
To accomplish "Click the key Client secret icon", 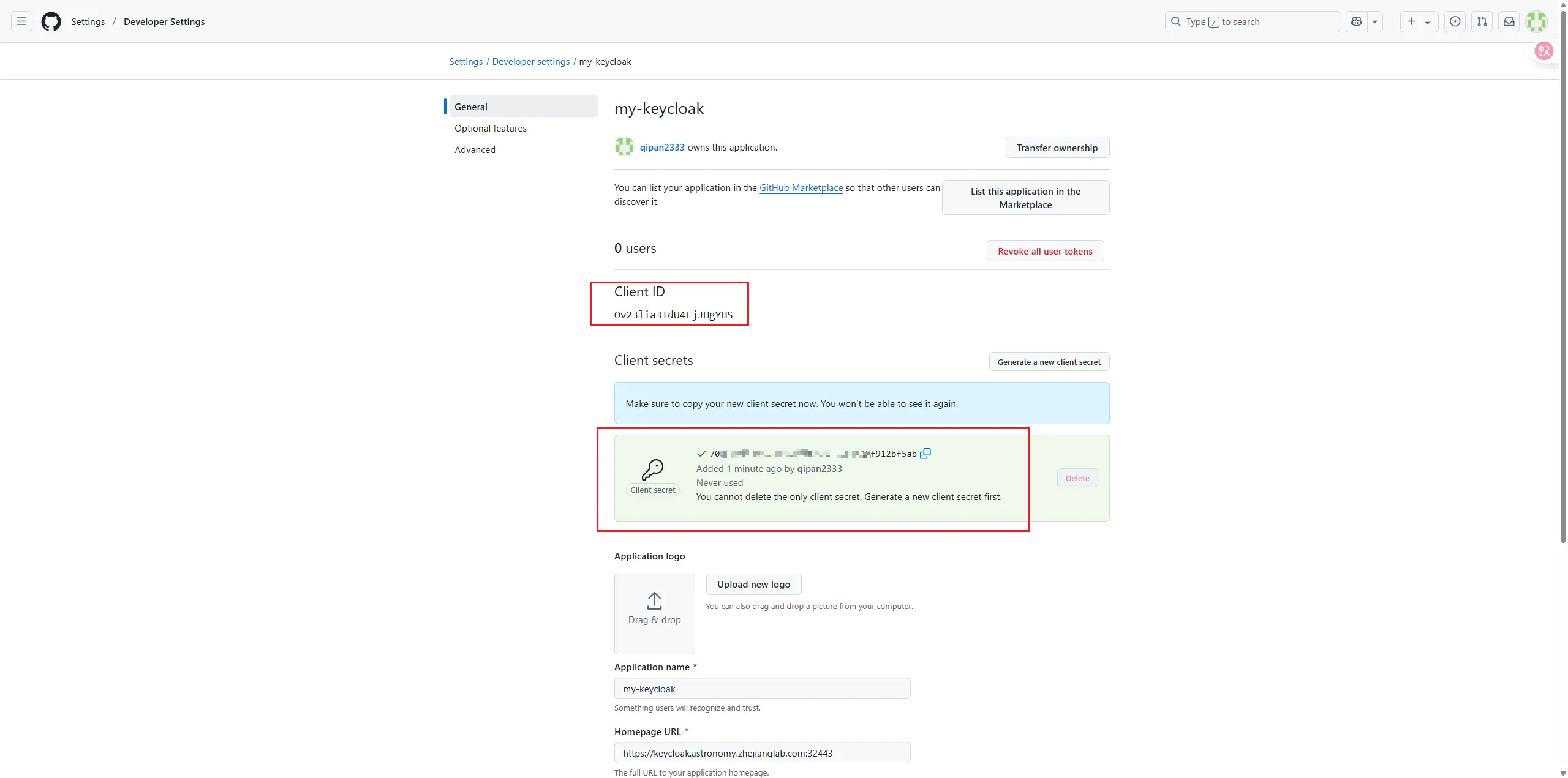I will (652, 470).
